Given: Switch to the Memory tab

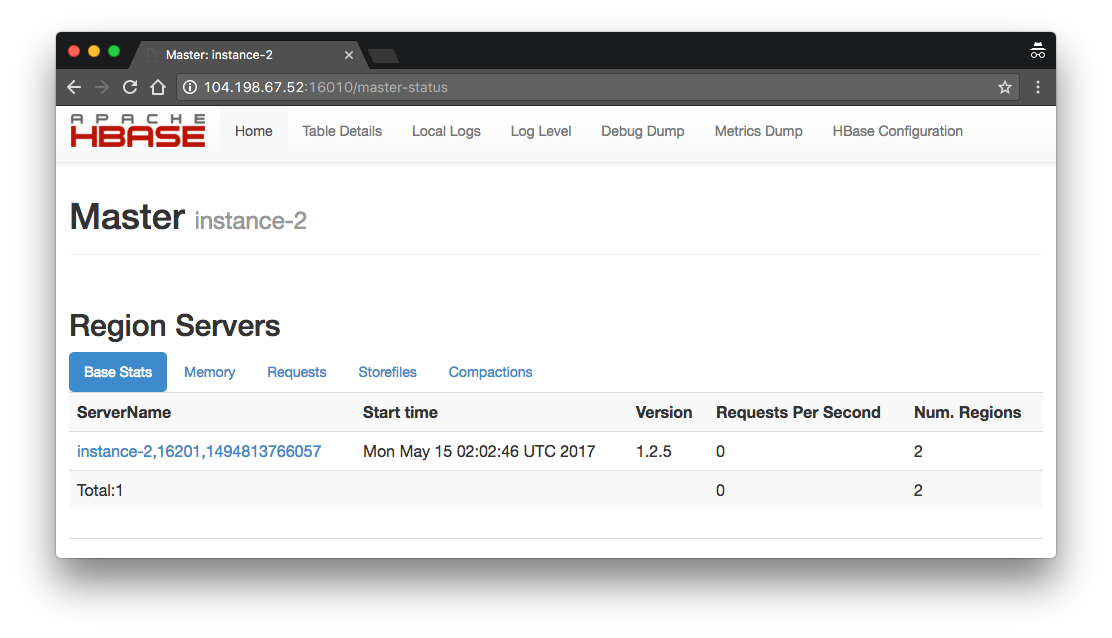Looking at the screenshot, I should tap(209, 372).
